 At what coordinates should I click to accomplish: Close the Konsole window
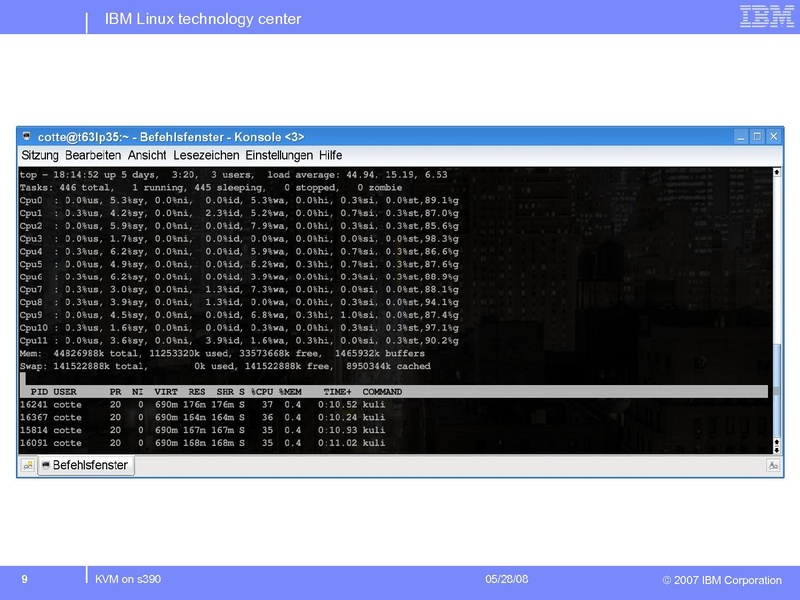tap(773, 137)
